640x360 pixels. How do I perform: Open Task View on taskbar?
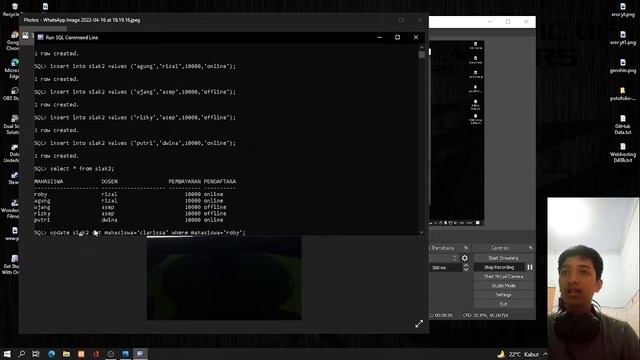point(36,354)
